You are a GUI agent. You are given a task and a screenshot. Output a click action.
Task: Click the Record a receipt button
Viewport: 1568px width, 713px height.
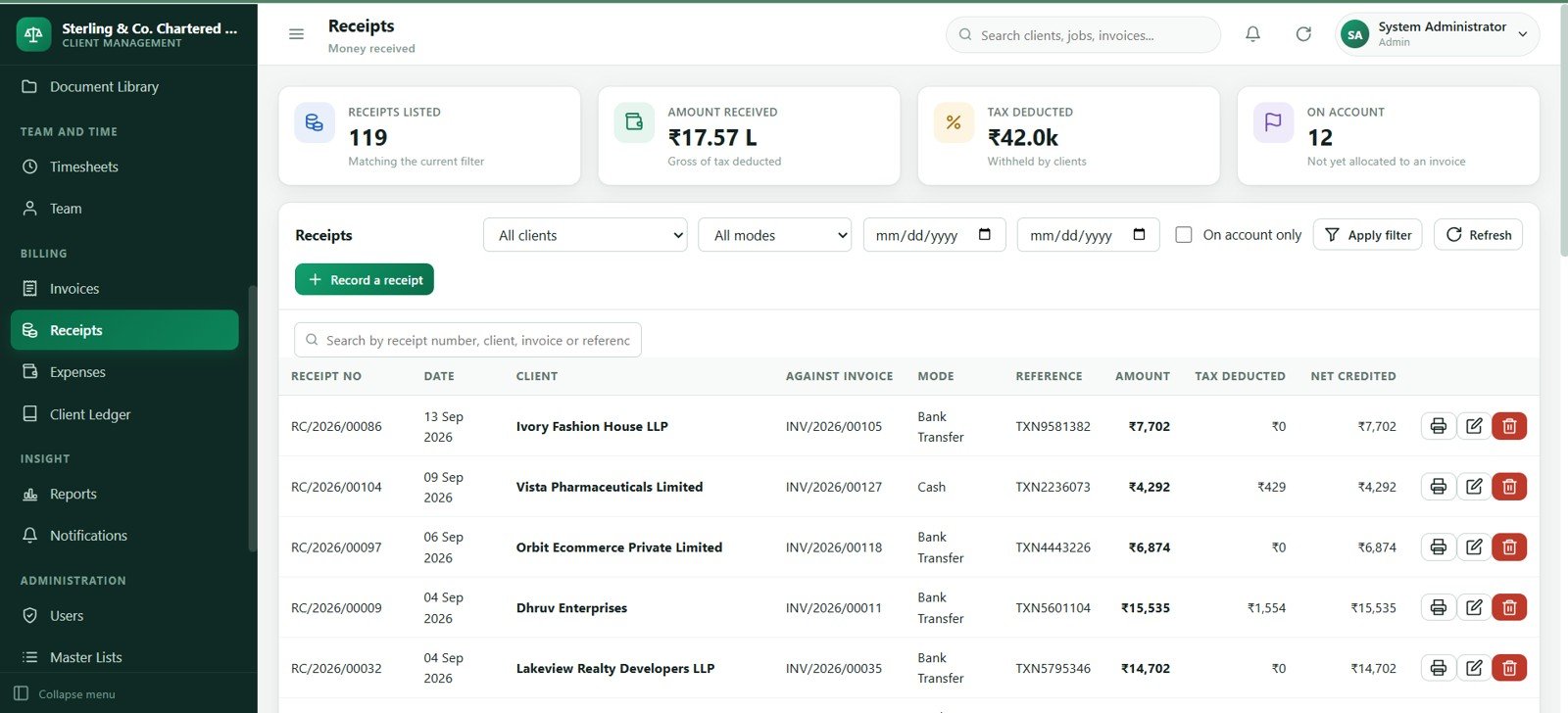(365, 280)
